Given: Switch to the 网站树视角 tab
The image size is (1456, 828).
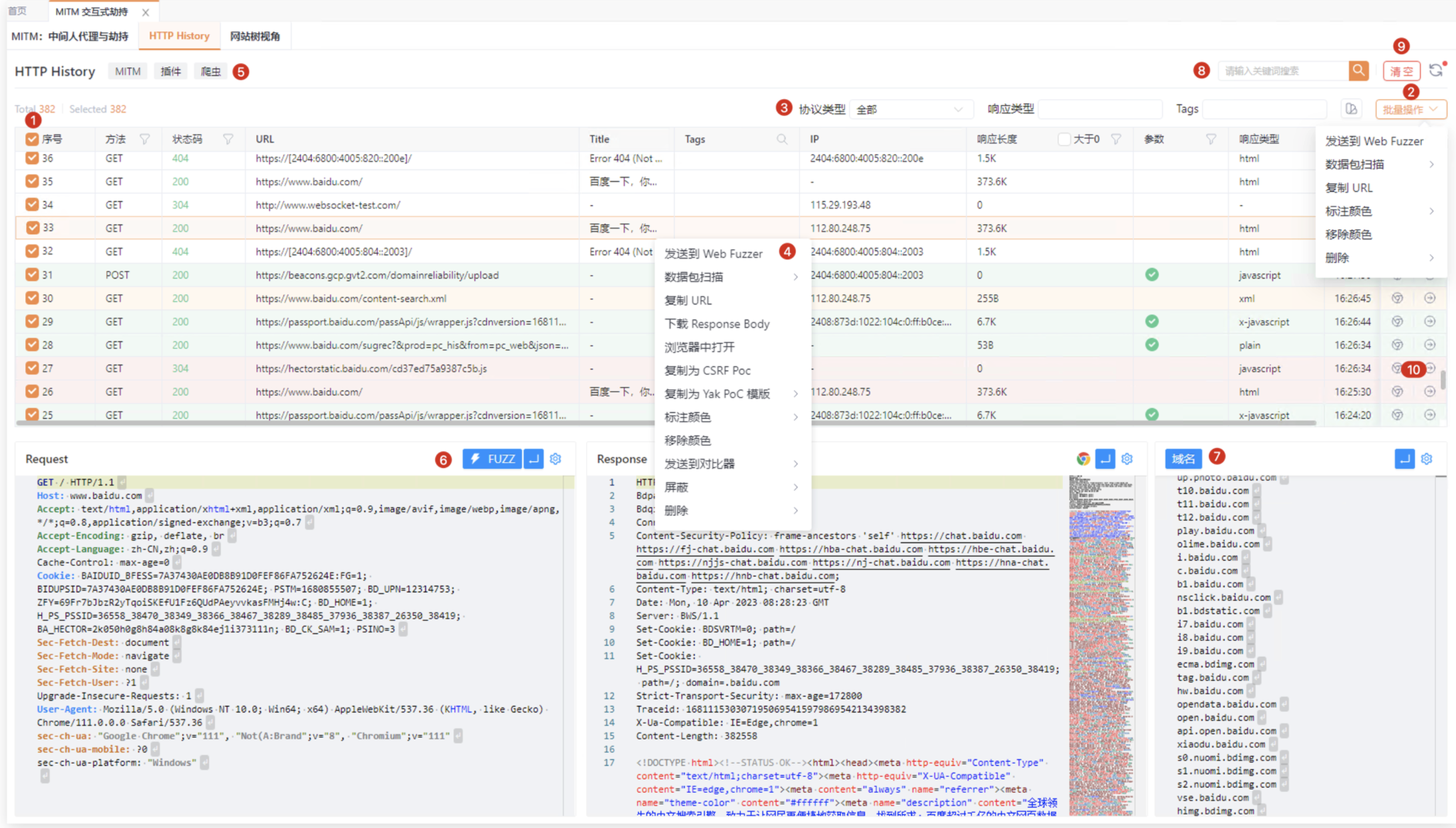Looking at the screenshot, I should pyautogui.click(x=255, y=36).
